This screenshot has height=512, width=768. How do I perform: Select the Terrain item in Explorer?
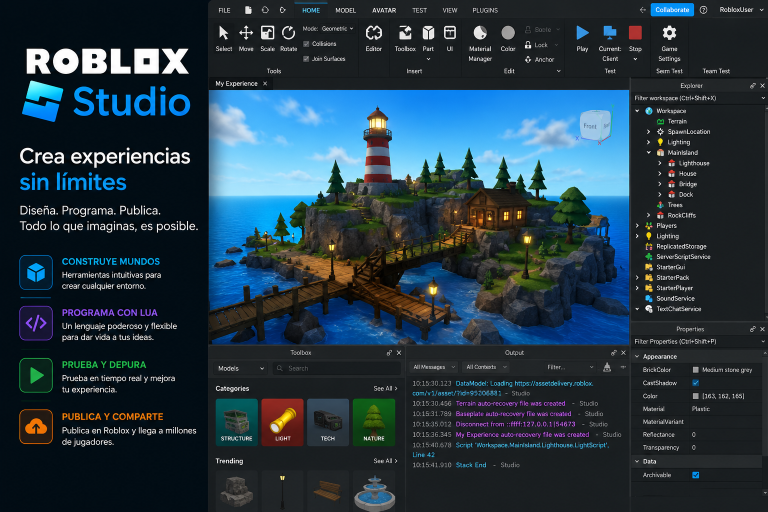677,122
